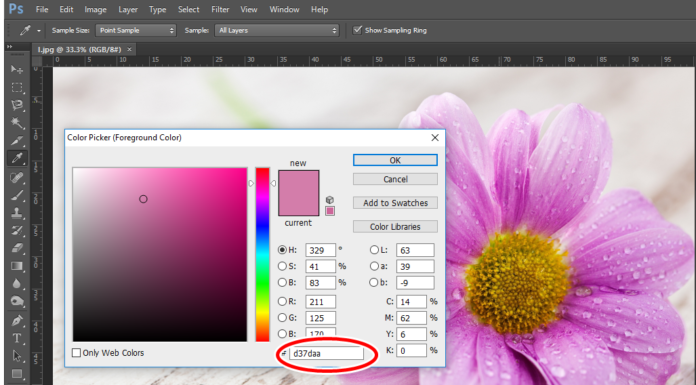Screen dimensions: 696x385
Task: Select the Path Selection tool
Action: (x=17, y=356)
